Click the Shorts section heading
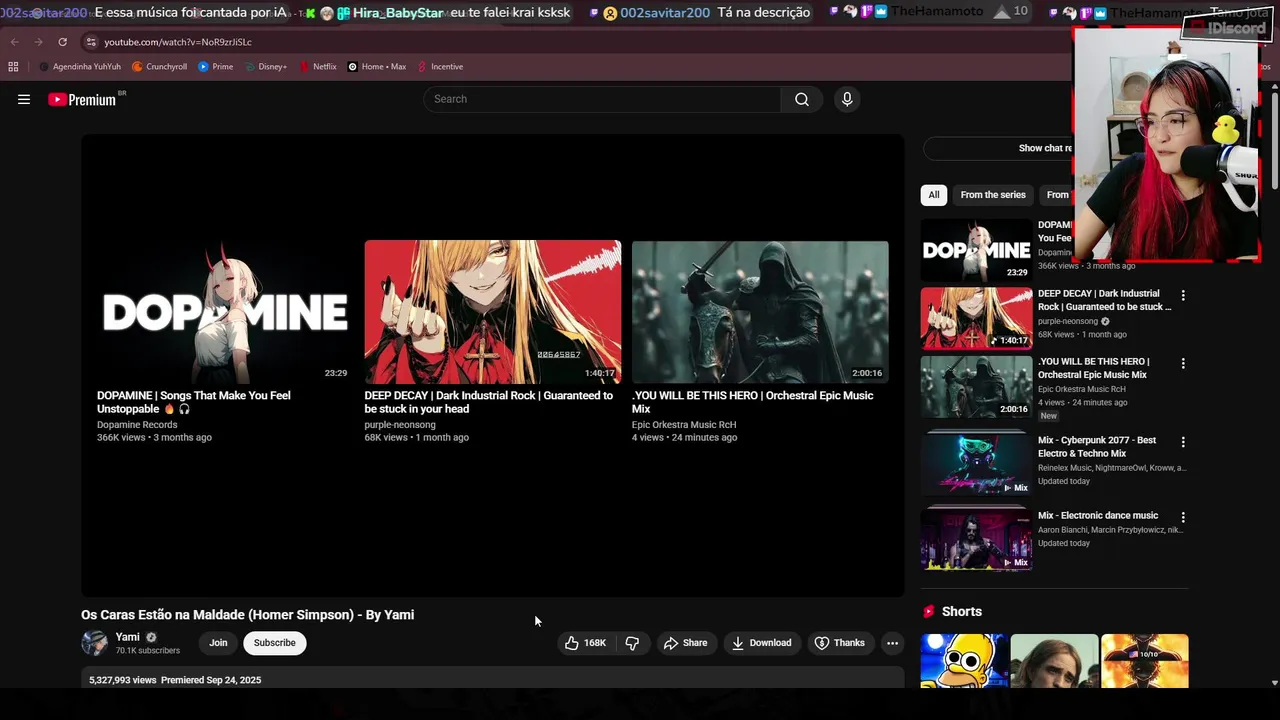The height and width of the screenshot is (720, 1280). pyautogui.click(x=962, y=612)
